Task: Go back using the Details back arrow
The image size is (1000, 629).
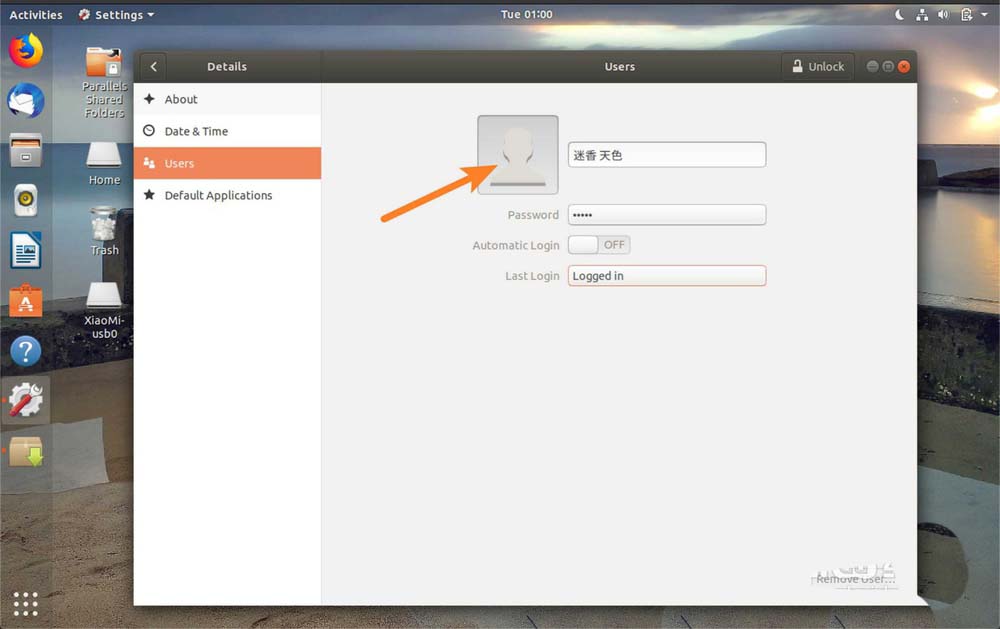Action: [154, 66]
